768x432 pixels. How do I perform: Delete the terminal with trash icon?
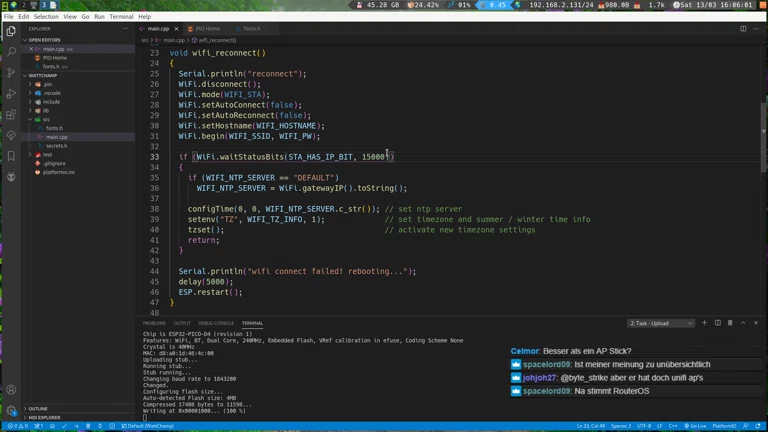730,323
